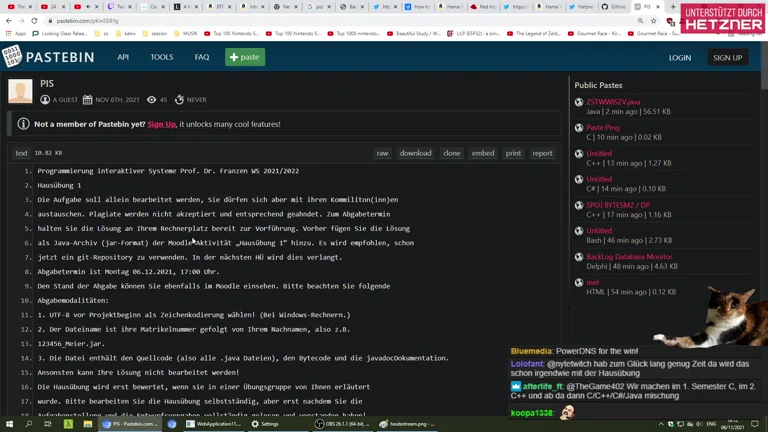Open ZSTWWISZV.java public paste
Viewport: 768px width, 432px height.
coord(613,102)
